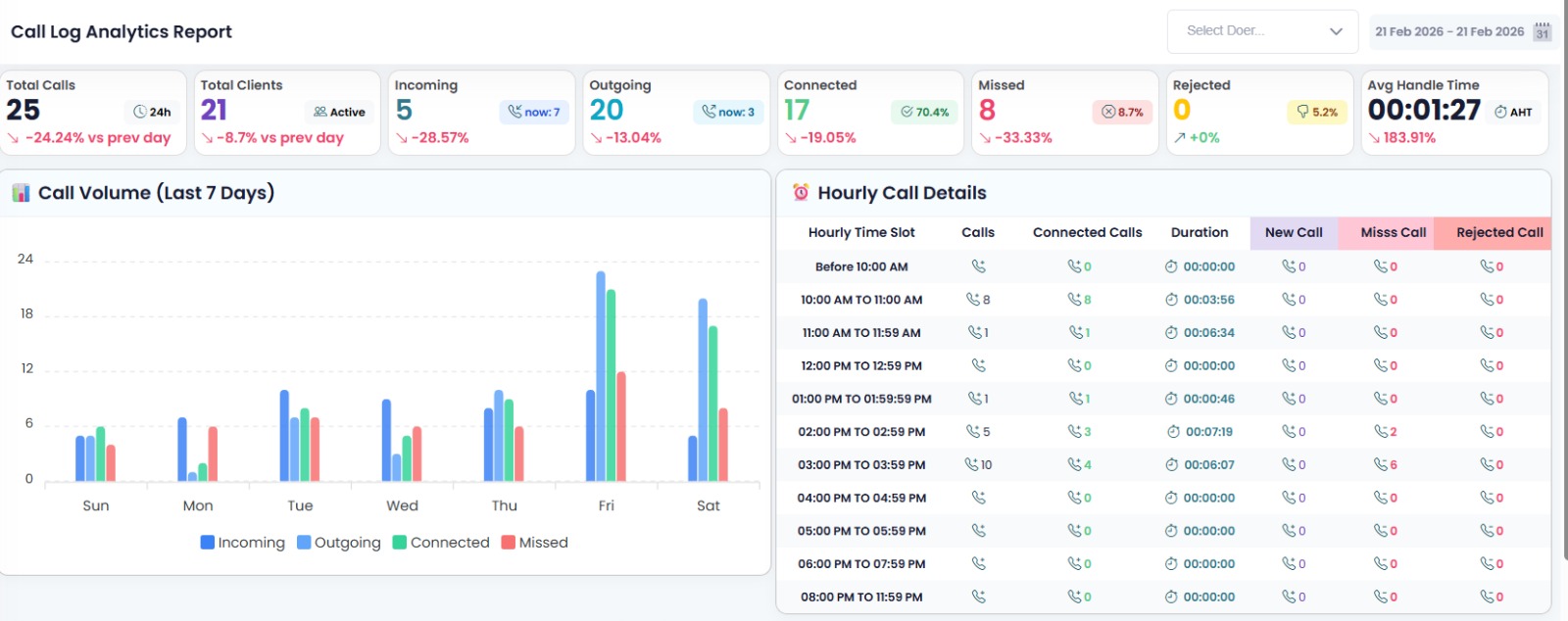This screenshot has width=1568, height=621.
Task: Click the AHT badge on Avg Handle Time
Action: 1513,112
